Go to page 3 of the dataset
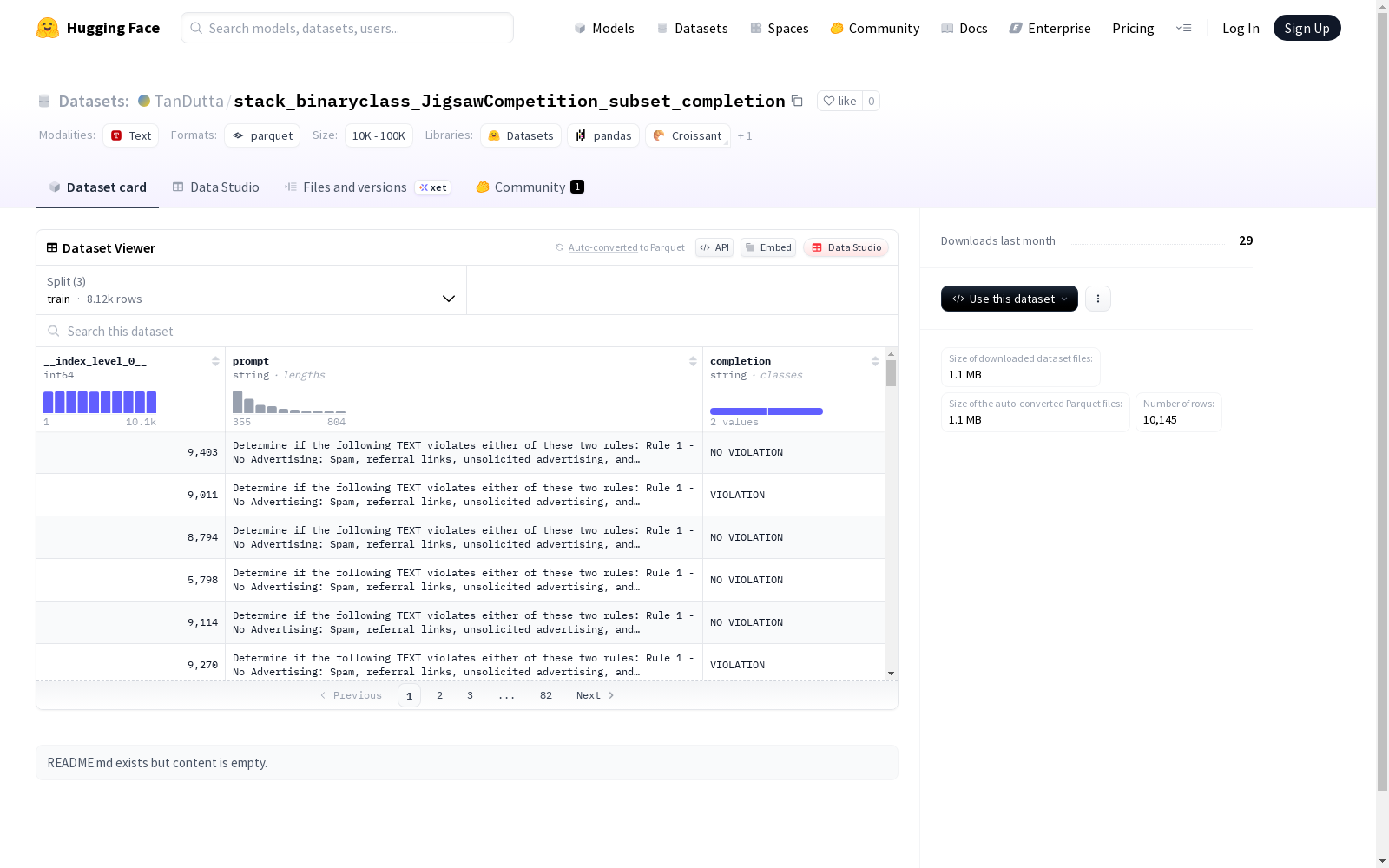 [471, 695]
